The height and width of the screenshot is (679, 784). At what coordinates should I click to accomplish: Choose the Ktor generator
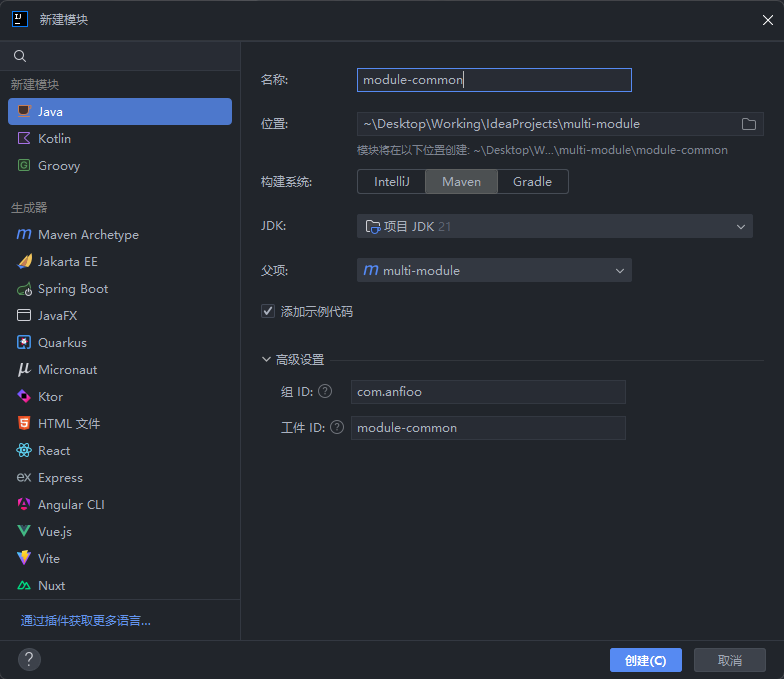[120, 396]
